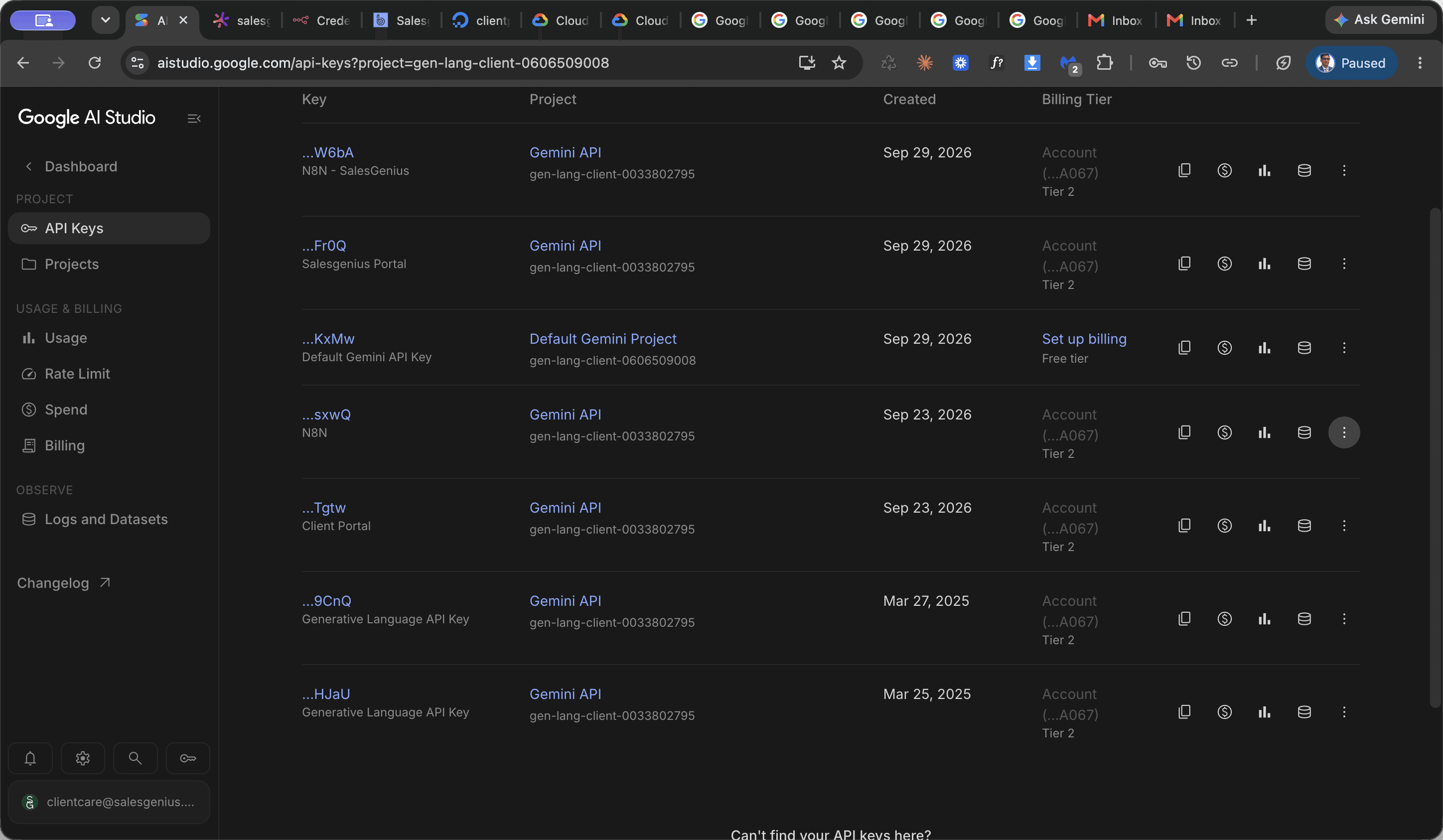Open Logs and Datasets in sidebar
The height and width of the screenshot is (840, 1443).
coord(109,519)
